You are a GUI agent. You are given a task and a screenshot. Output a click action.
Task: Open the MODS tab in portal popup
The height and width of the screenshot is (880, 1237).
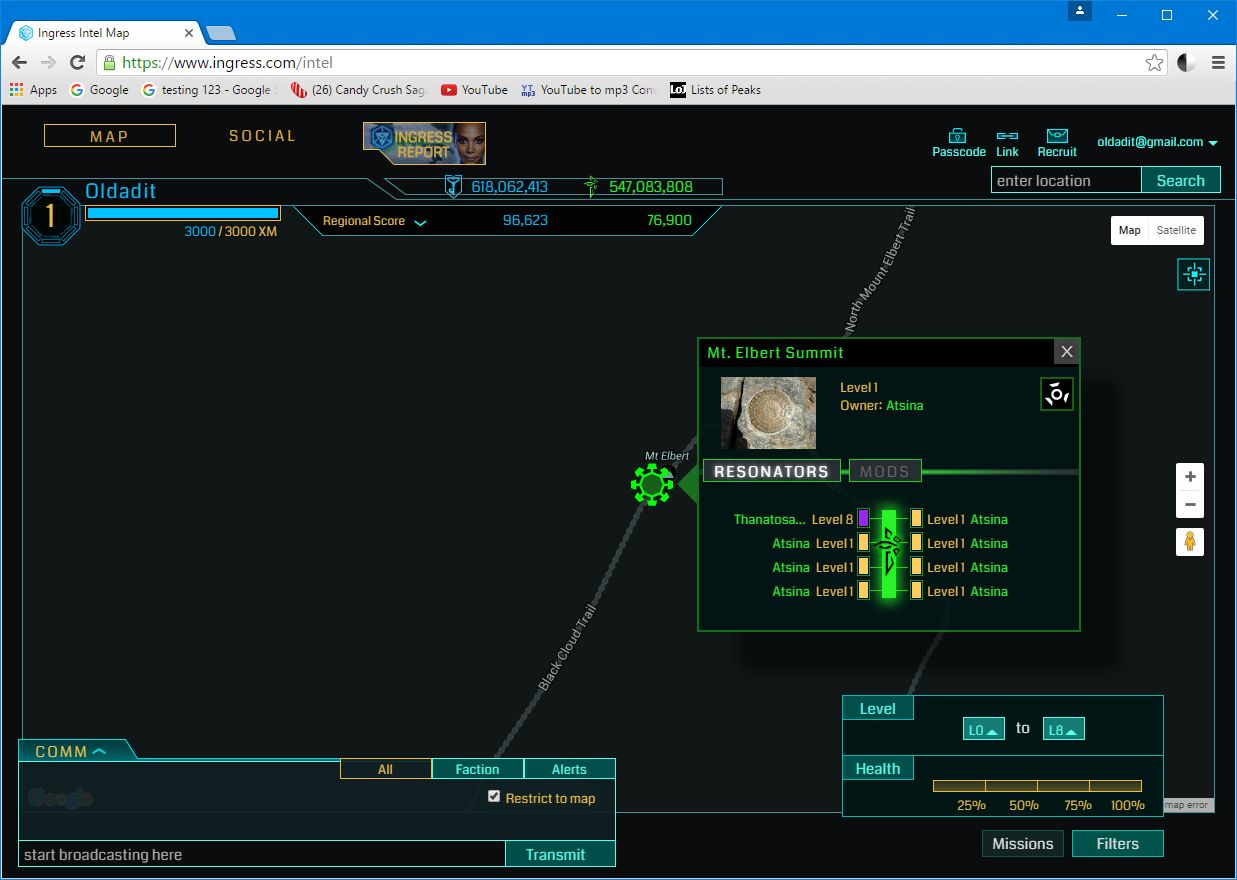(x=885, y=471)
